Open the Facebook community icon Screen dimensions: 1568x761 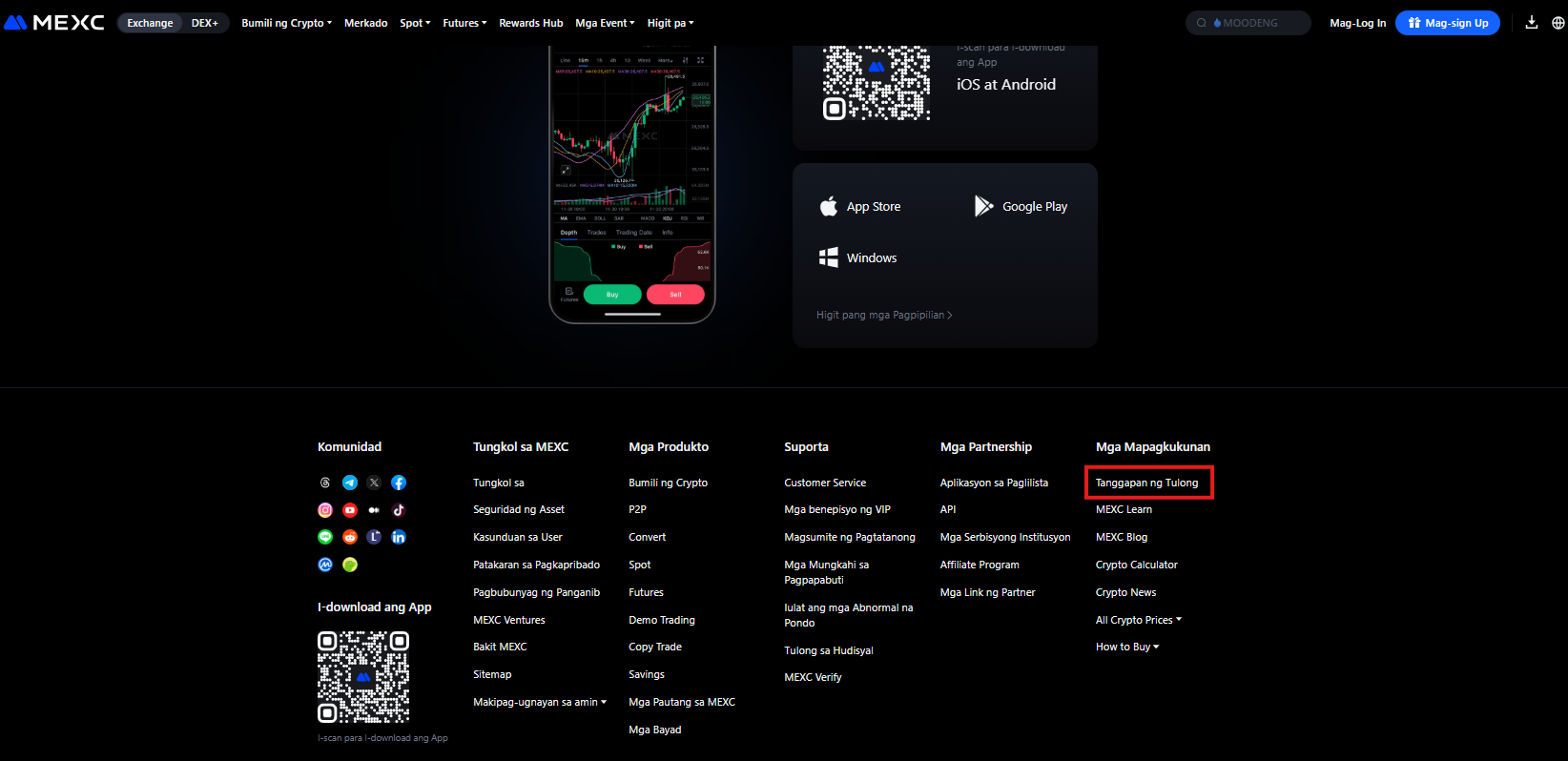tap(399, 483)
